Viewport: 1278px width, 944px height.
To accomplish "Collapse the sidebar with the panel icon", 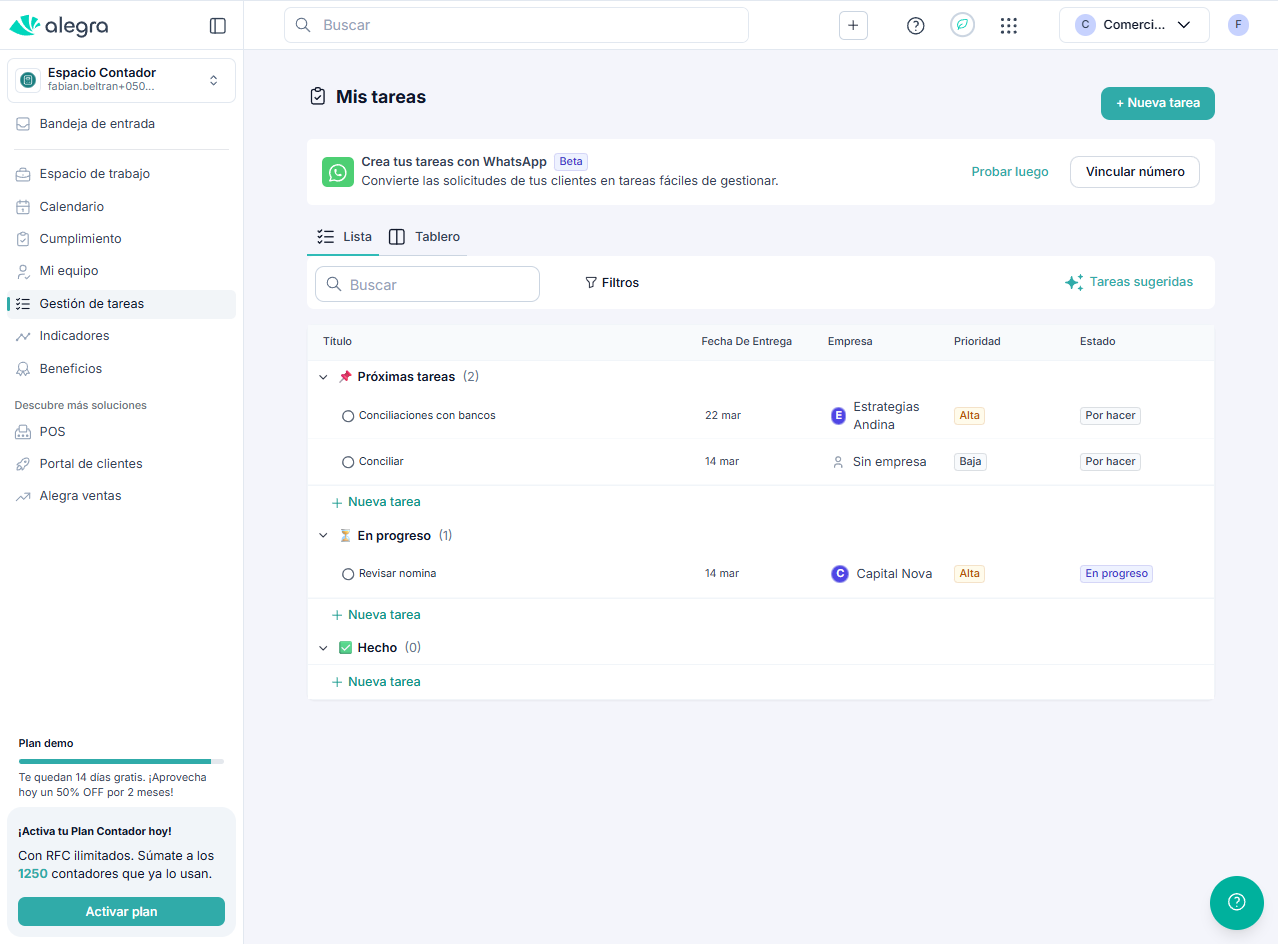I will pyautogui.click(x=217, y=26).
